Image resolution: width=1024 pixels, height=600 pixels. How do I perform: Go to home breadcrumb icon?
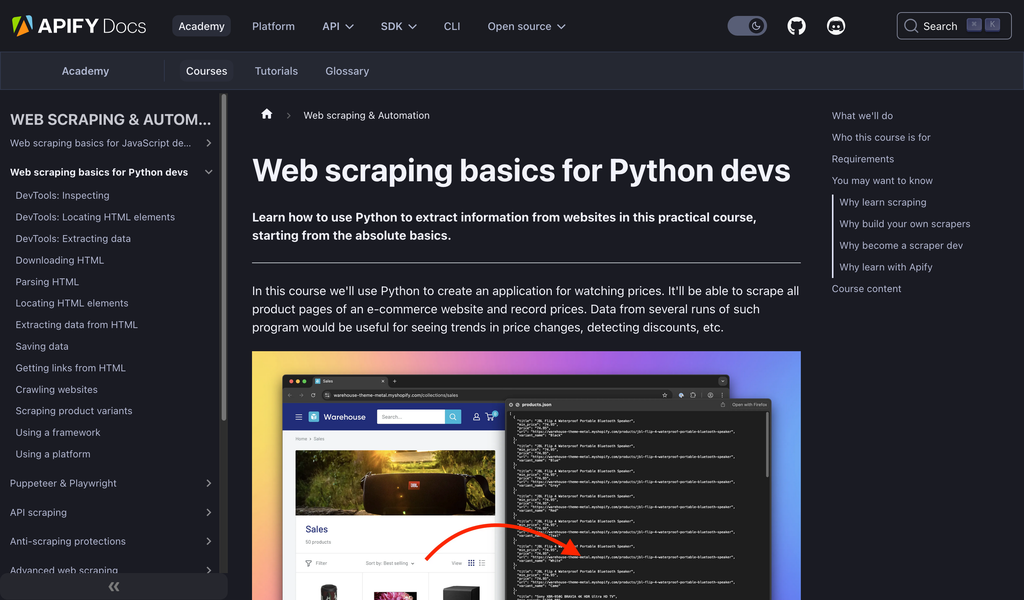pyautogui.click(x=266, y=114)
